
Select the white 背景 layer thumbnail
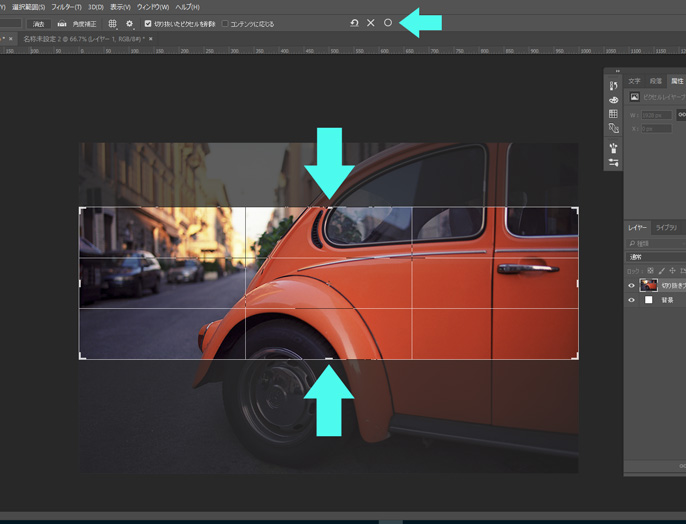[x=648, y=300]
